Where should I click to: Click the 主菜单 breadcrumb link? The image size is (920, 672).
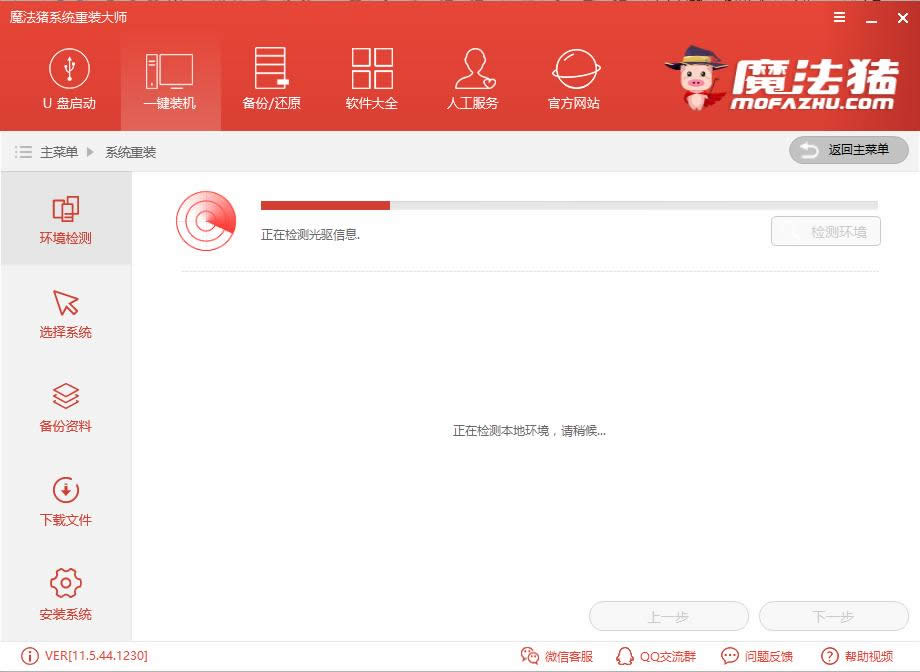click(x=58, y=152)
